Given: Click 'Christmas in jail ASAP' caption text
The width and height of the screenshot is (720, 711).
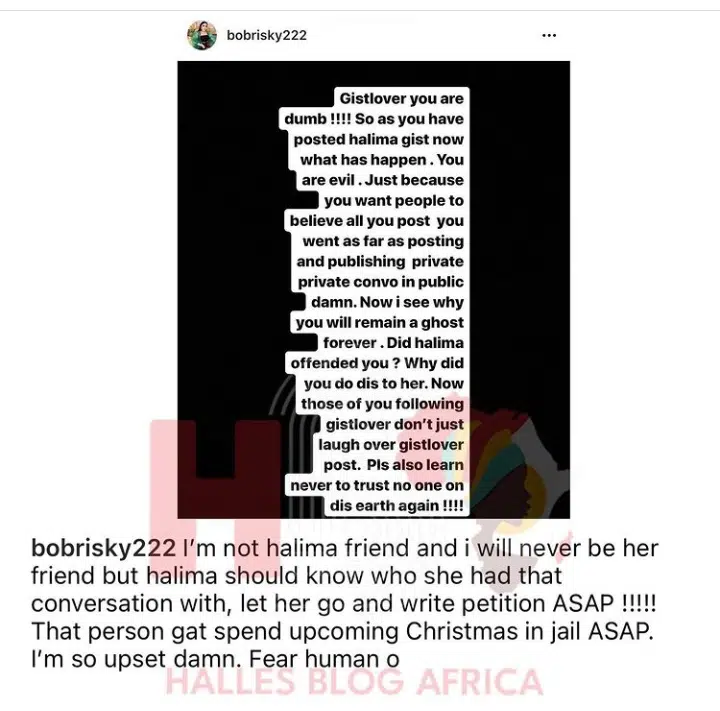Looking at the screenshot, I should [529, 632].
